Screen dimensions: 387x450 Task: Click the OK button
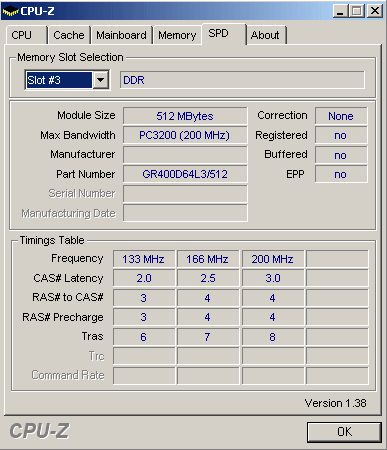[x=344, y=432]
